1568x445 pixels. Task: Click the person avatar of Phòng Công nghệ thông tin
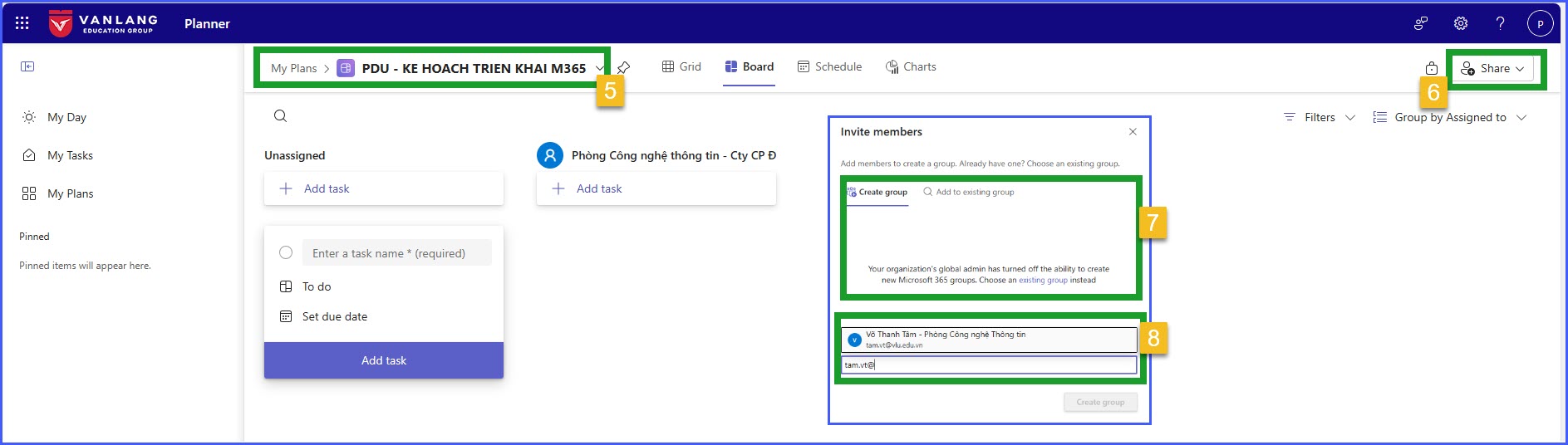click(x=550, y=155)
